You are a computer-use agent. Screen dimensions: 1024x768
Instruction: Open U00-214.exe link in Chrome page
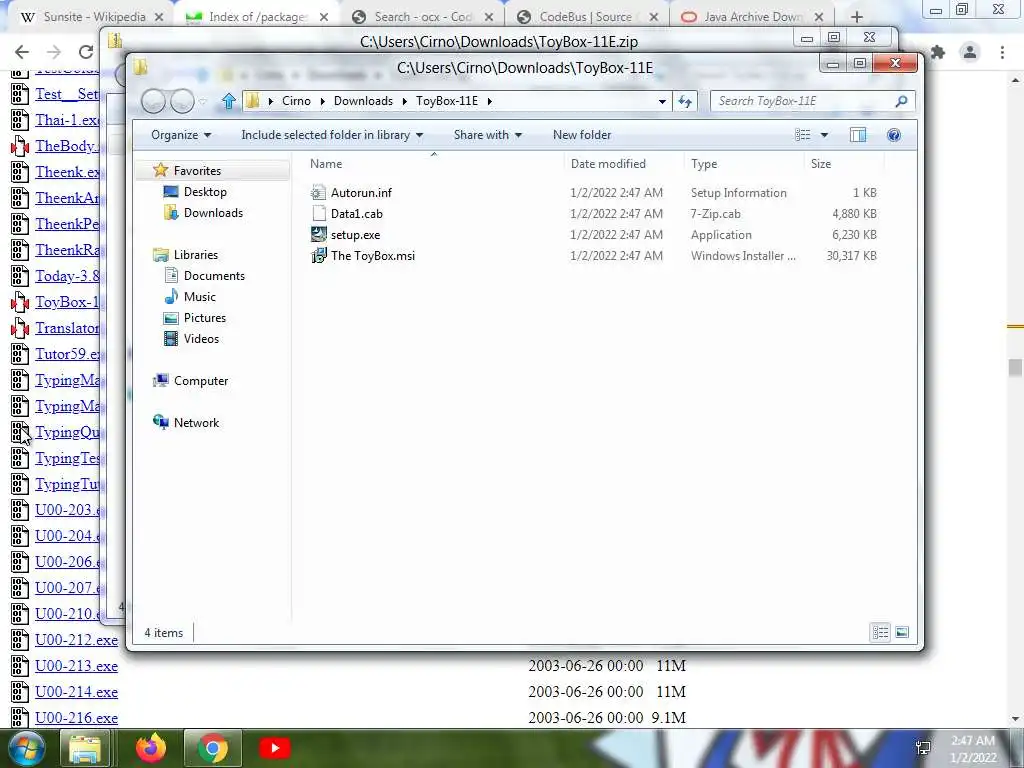(76, 692)
